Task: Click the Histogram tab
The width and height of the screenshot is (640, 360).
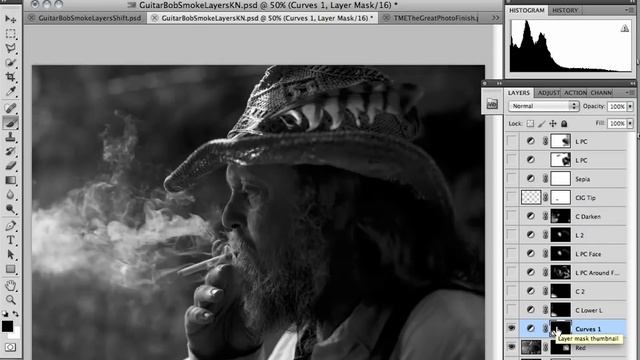Action: [527, 10]
